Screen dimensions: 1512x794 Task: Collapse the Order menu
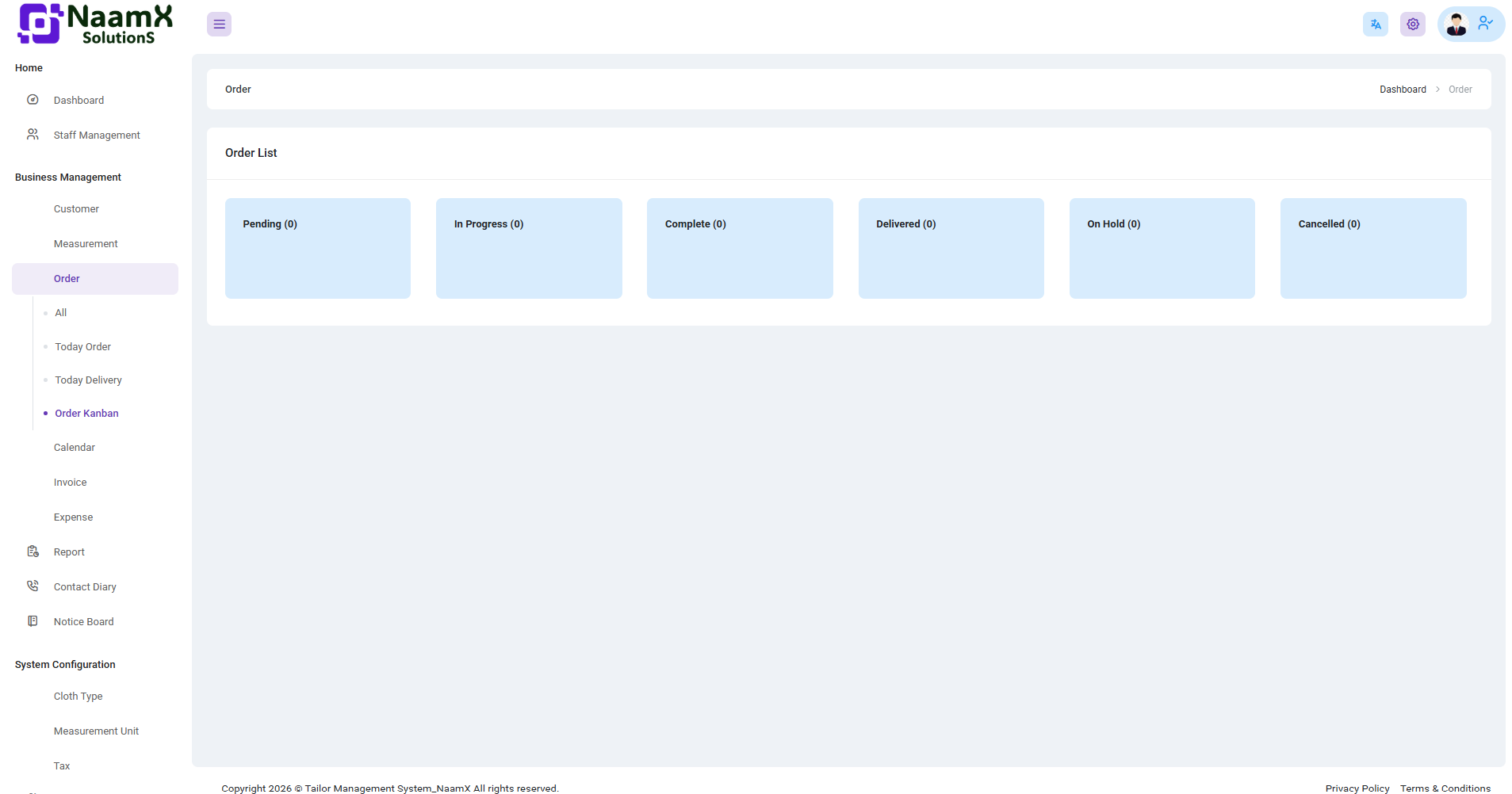[95, 279]
